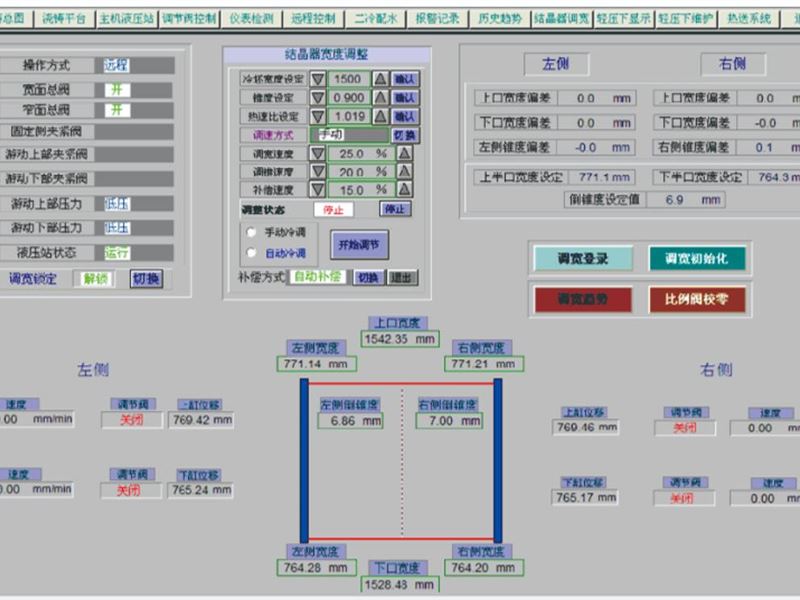Lower 调宽速度 using the down triangle
Viewport: 800px width, 600px height.
tap(318, 154)
